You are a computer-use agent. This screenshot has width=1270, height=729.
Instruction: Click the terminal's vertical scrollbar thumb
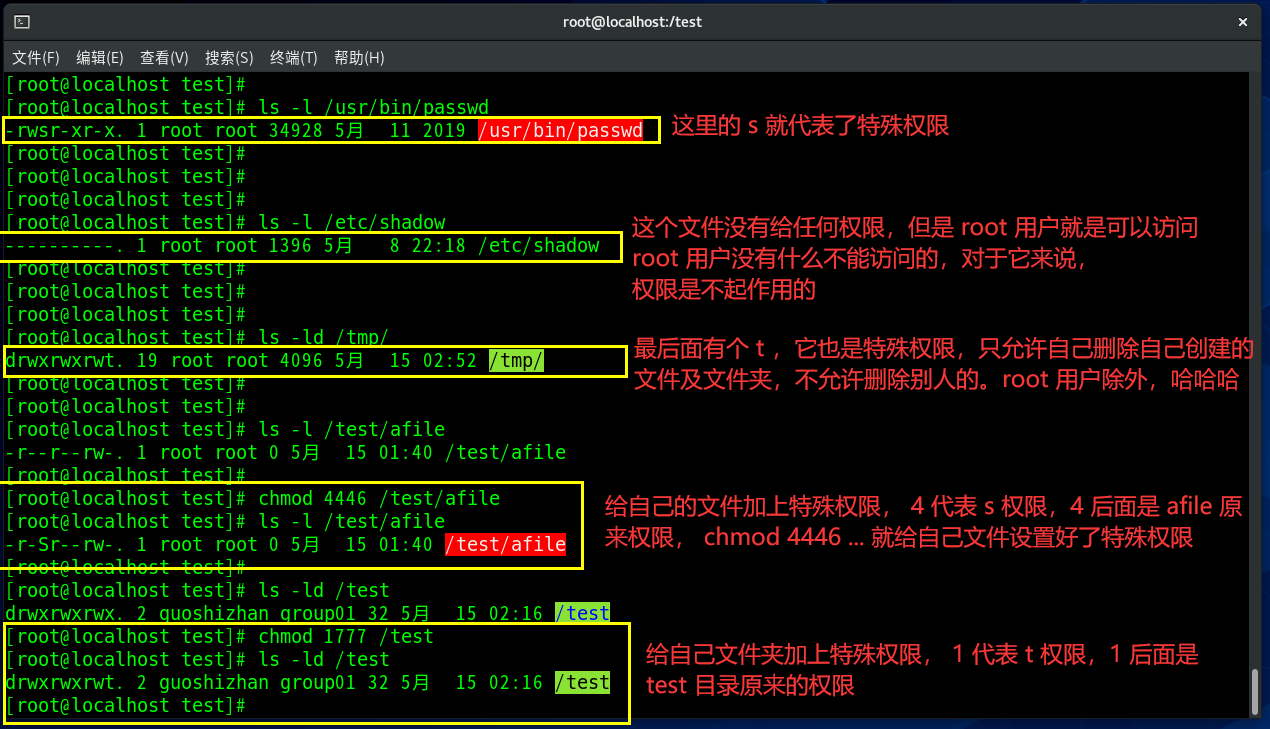coord(1255,692)
